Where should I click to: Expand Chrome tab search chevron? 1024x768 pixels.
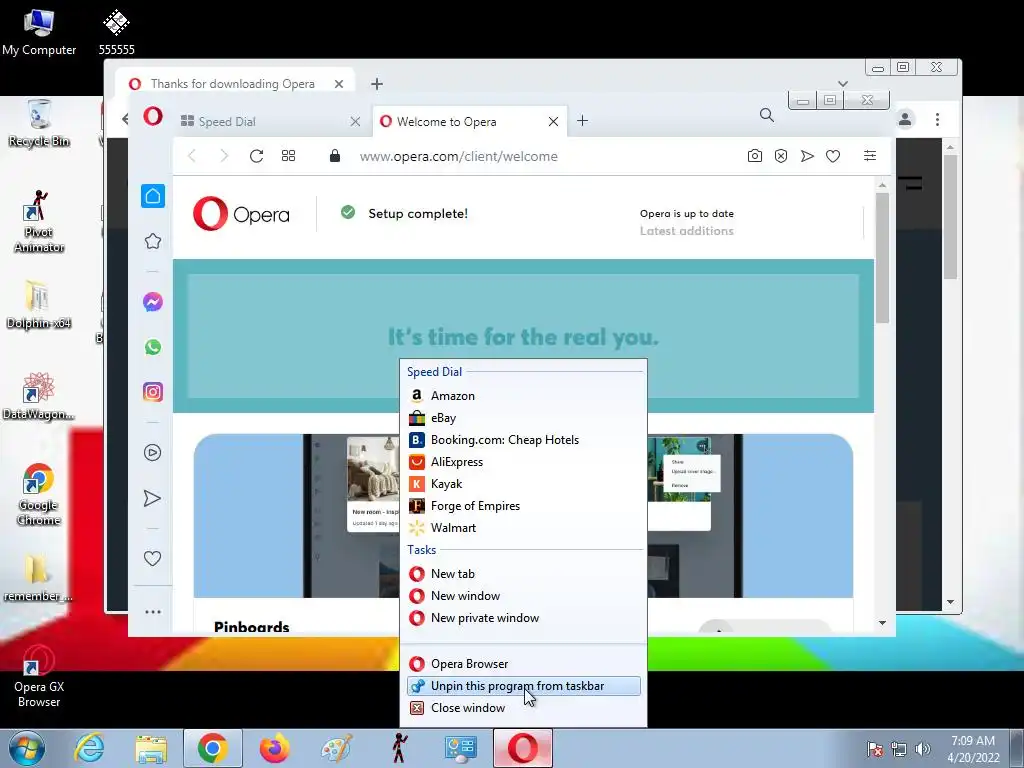(x=843, y=84)
